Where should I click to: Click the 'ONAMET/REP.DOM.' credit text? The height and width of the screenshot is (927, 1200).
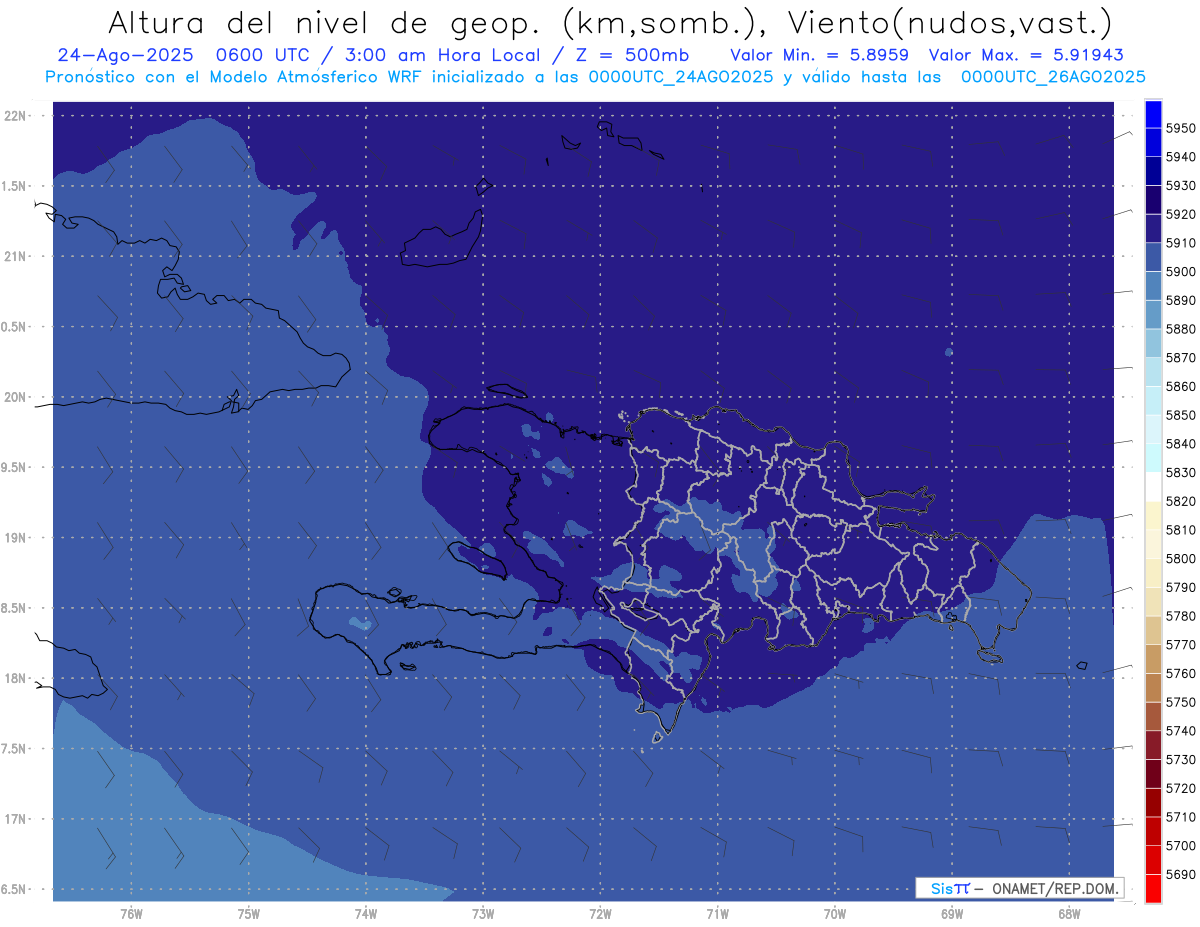pyautogui.click(x=1054, y=888)
